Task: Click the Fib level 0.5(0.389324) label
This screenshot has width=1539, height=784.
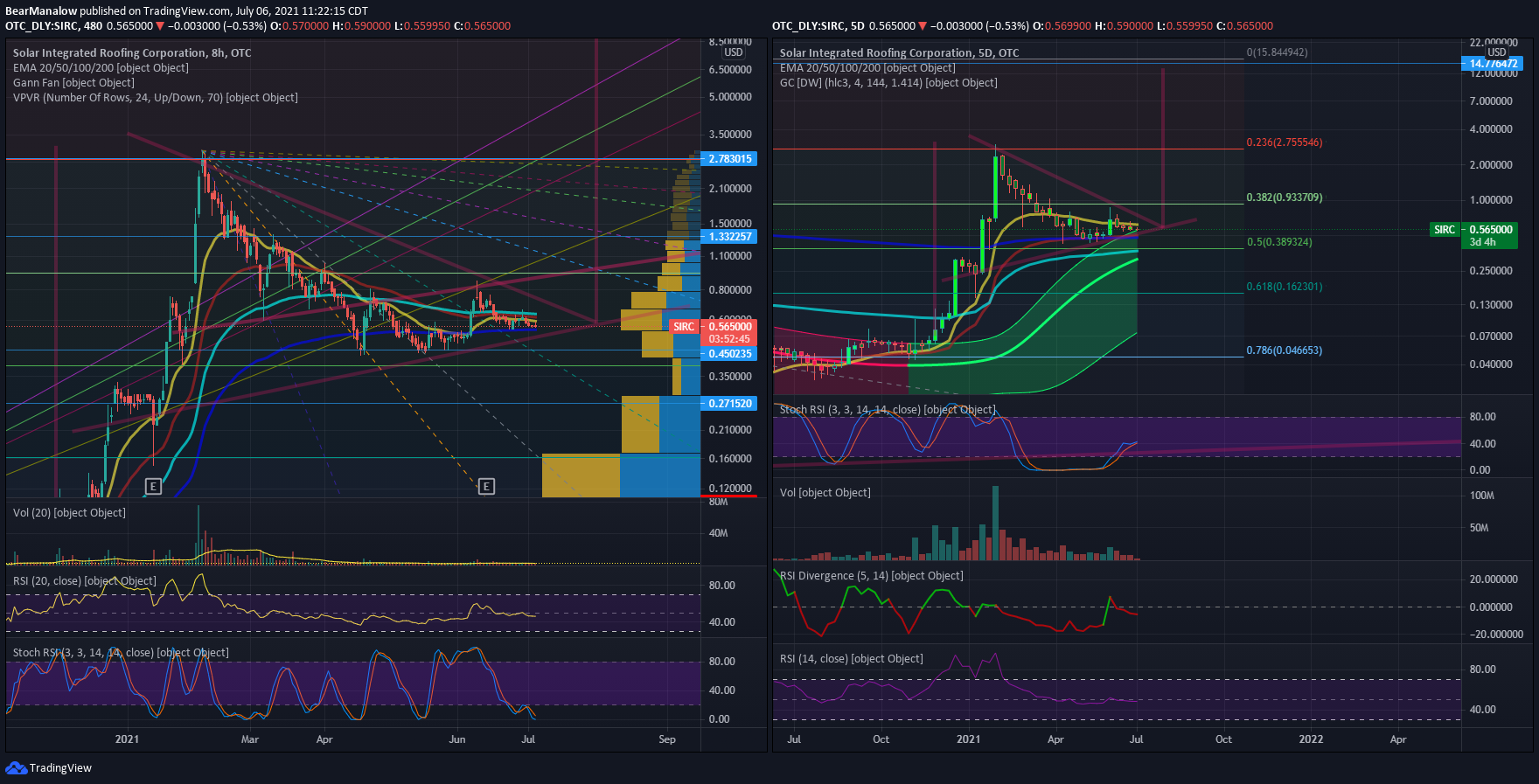Action: point(1278,241)
